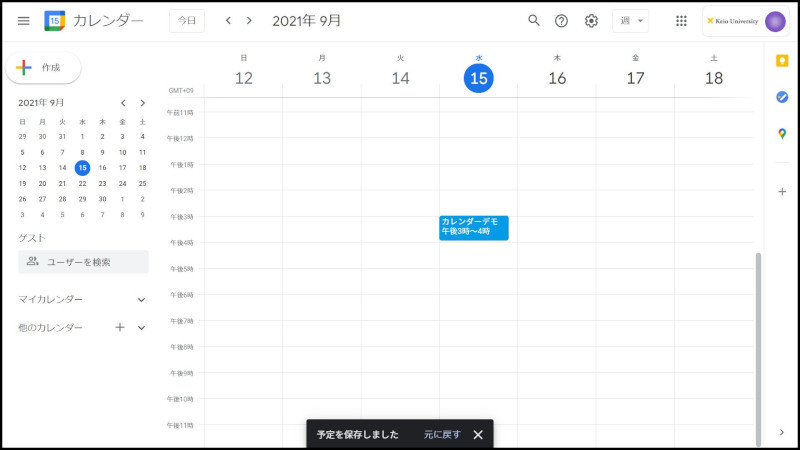Open Google Keep in side panel
This screenshot has width=800, height=450.
coord(782,61)
